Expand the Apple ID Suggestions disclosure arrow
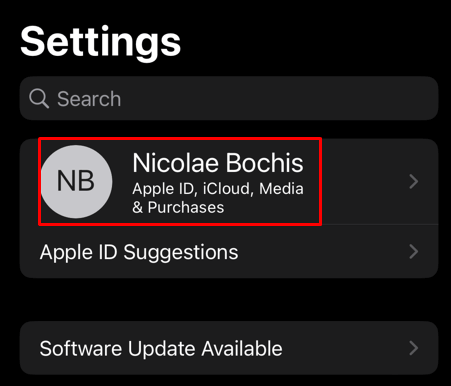The image size is (451, 386). tap(414, 252)
